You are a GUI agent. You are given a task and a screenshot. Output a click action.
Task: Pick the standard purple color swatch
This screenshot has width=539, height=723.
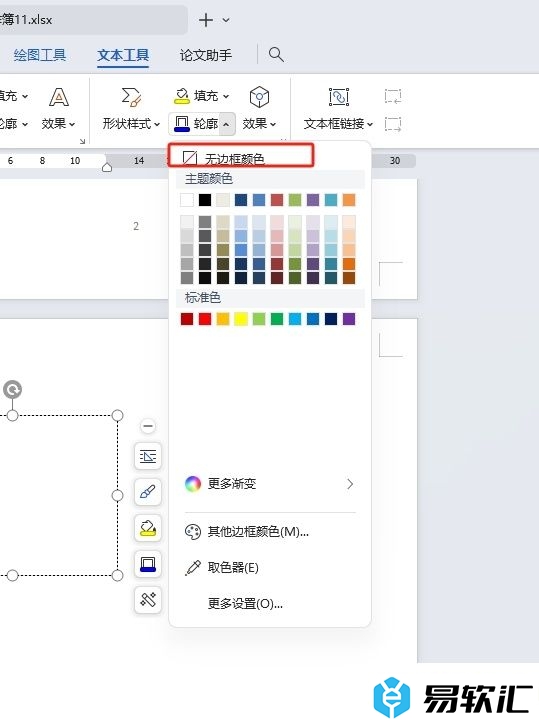click(x=349, y=319)
